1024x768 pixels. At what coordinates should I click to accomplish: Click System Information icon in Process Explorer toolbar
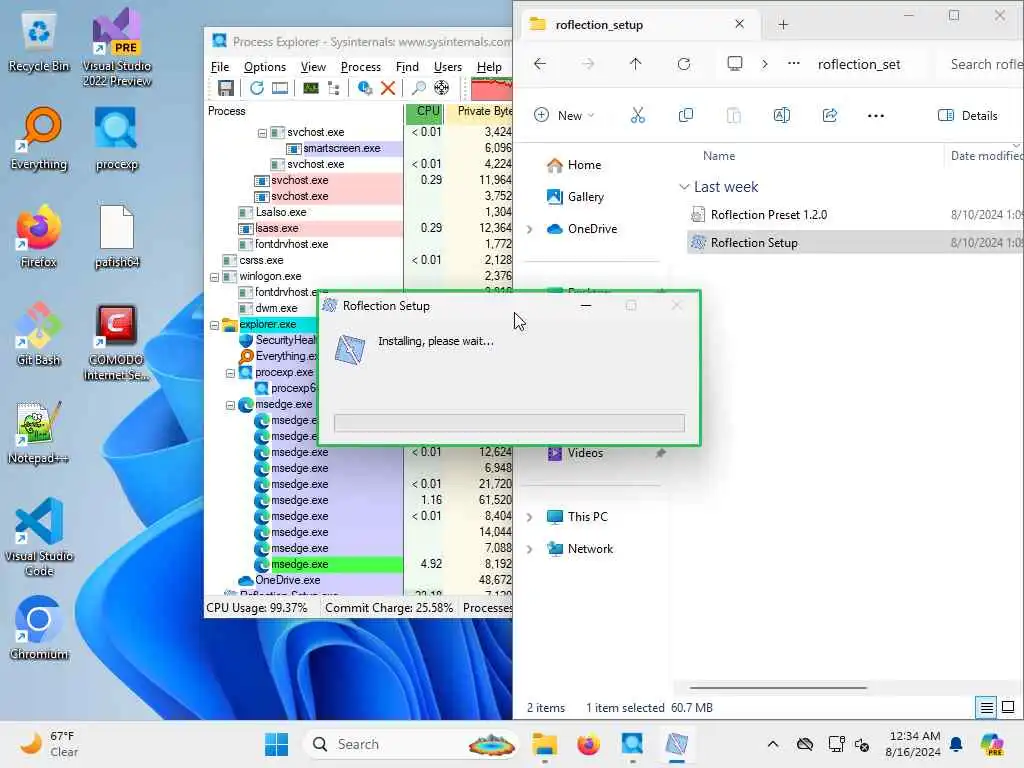[311, 88]
